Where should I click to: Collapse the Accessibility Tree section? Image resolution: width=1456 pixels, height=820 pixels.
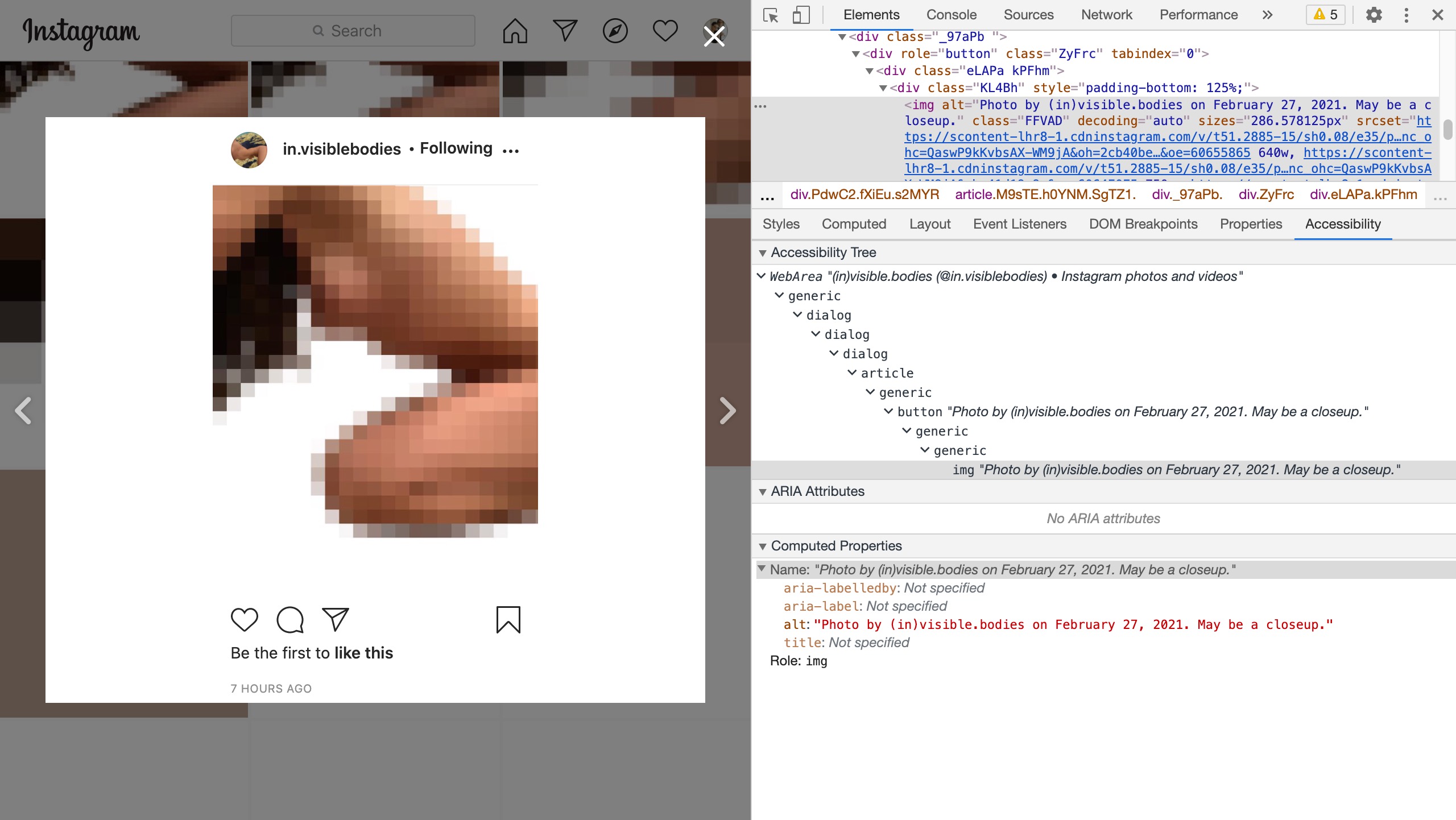tap(763, 253)
